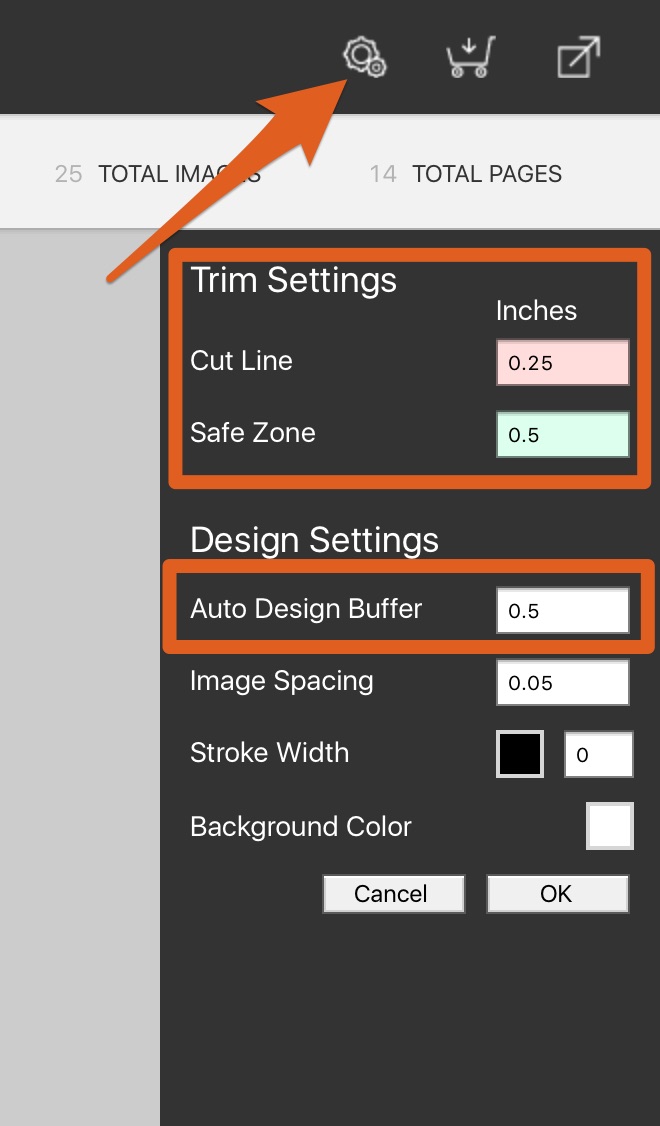
Task: Focus the Image Spacing input
Action: (x=562, y=682)
